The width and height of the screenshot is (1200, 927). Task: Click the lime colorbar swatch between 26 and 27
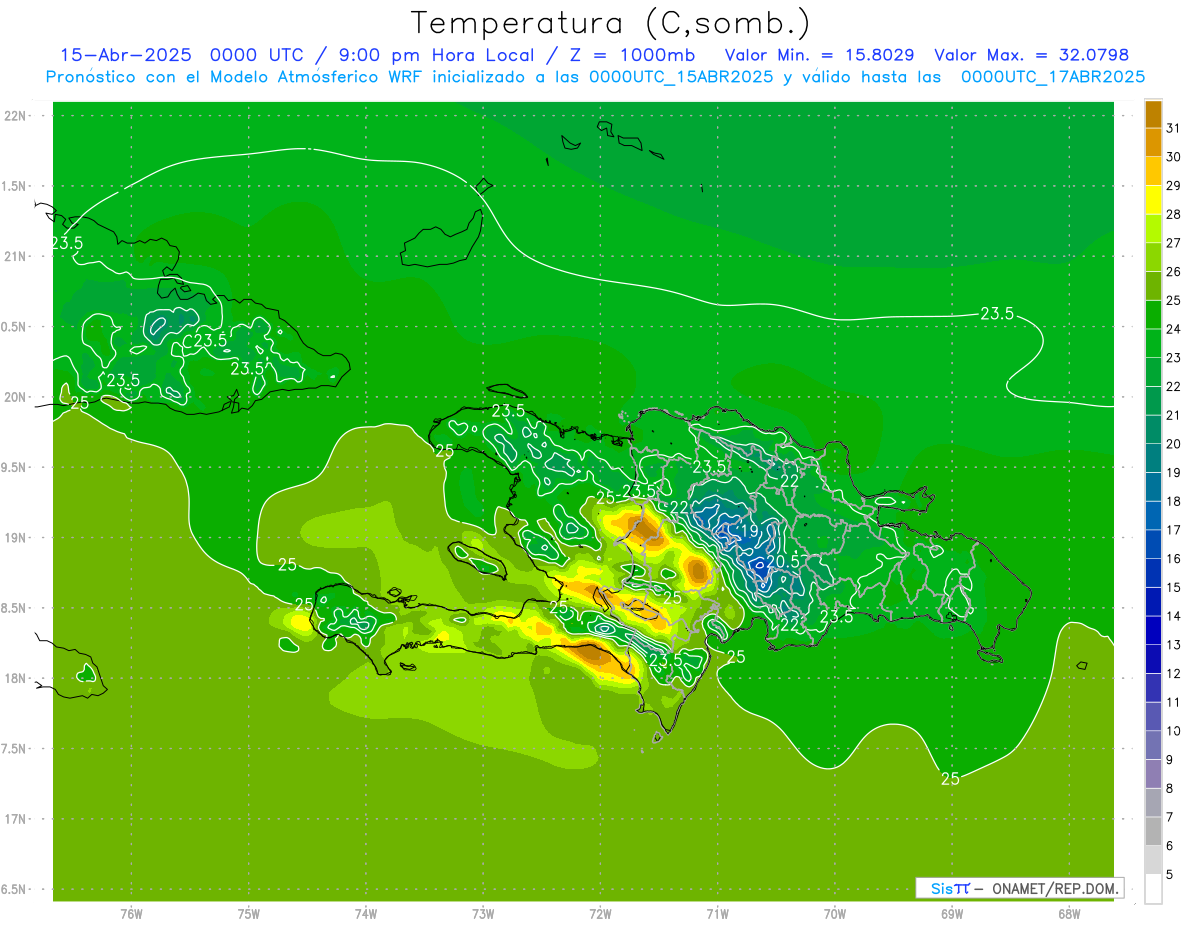(x=1153, y=258)
